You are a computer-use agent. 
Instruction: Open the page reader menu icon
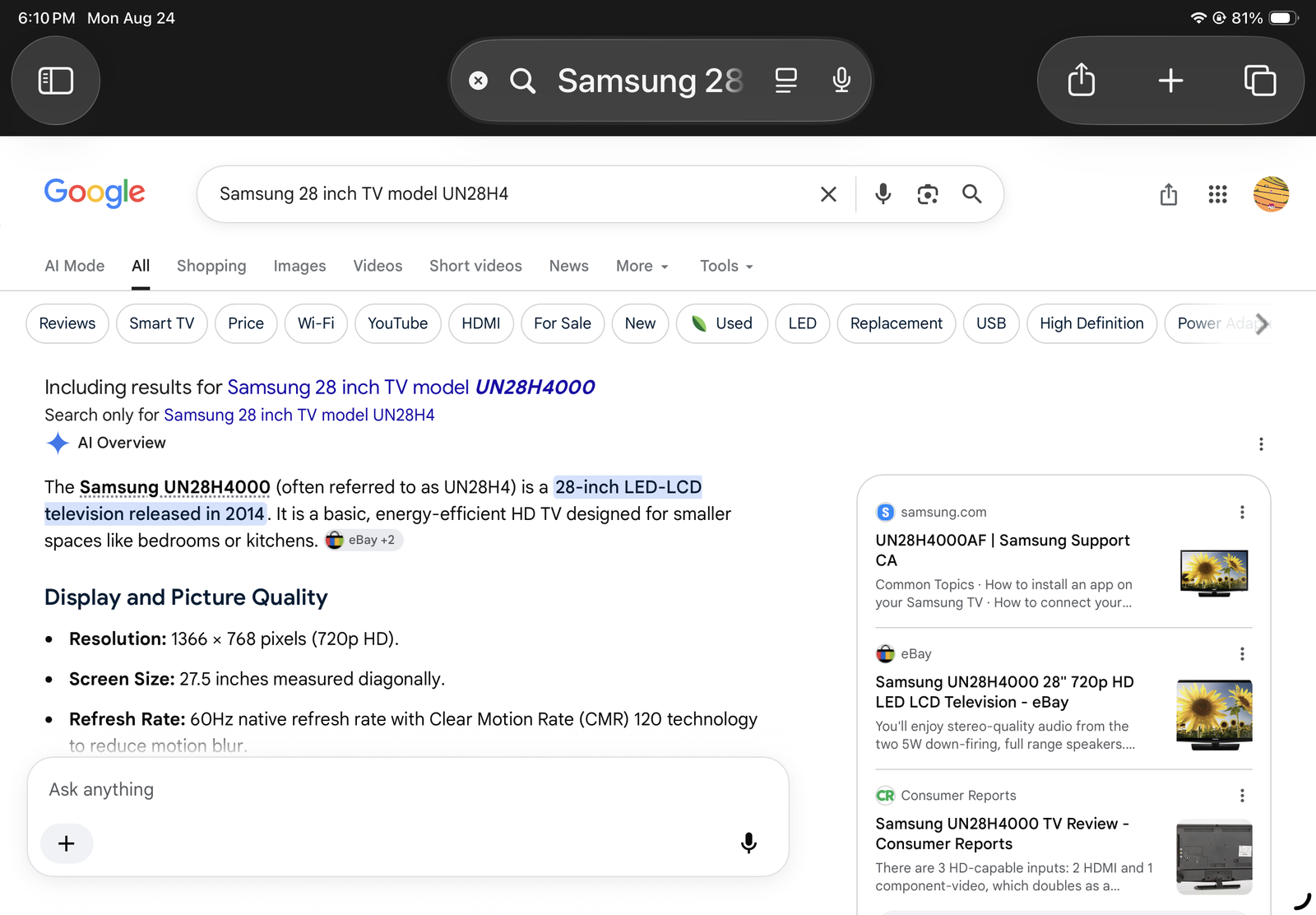coord(786,81)
